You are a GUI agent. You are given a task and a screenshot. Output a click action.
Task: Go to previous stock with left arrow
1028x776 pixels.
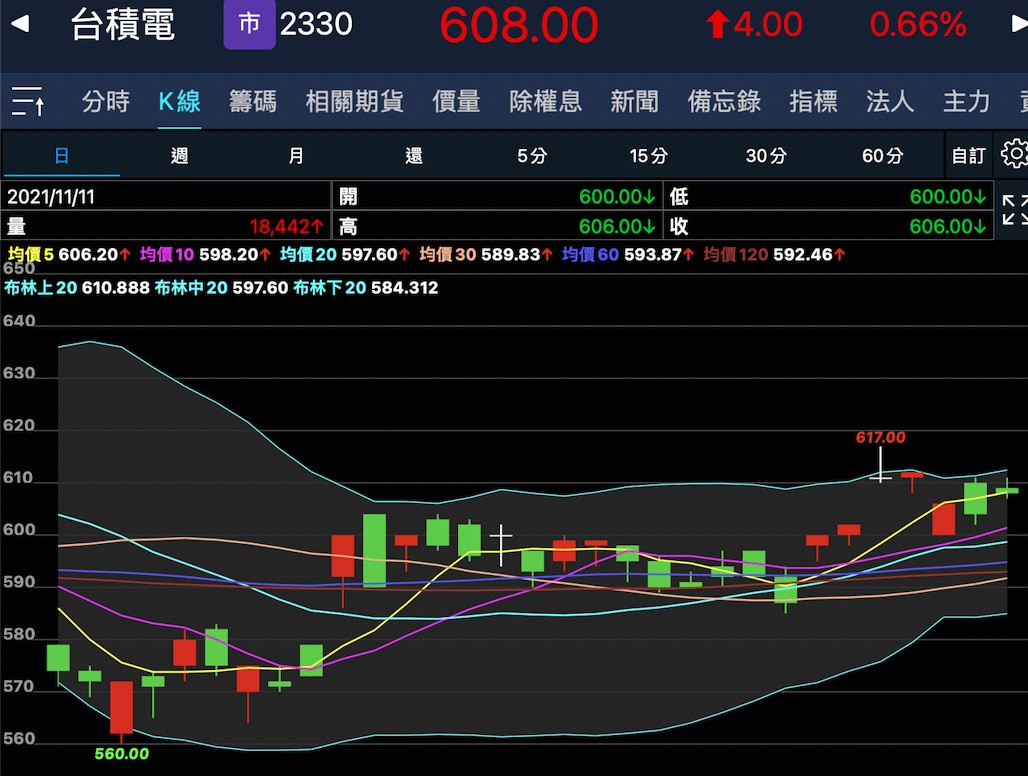[x=20, y=24]
